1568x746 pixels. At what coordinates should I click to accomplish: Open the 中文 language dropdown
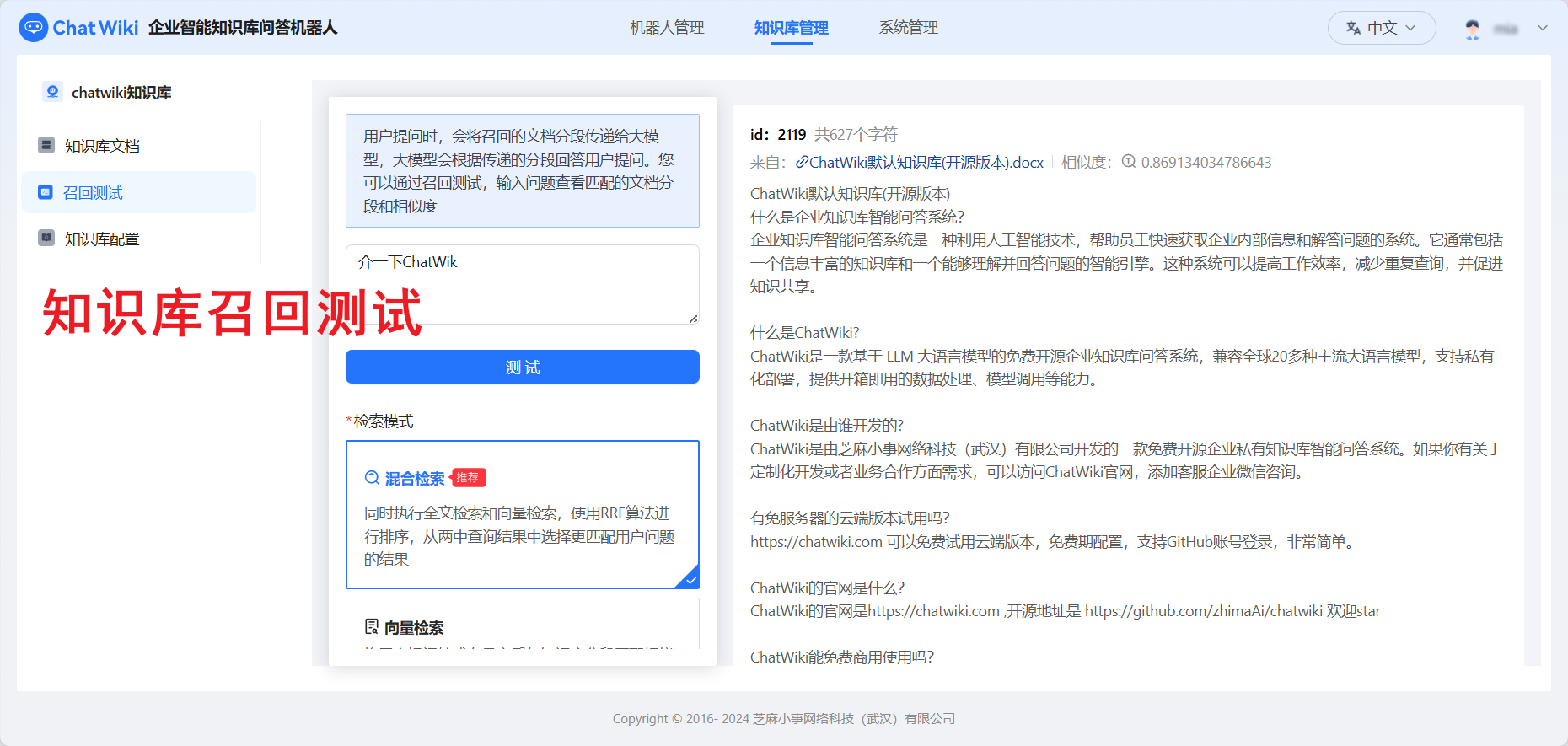tap(1382, 28)
